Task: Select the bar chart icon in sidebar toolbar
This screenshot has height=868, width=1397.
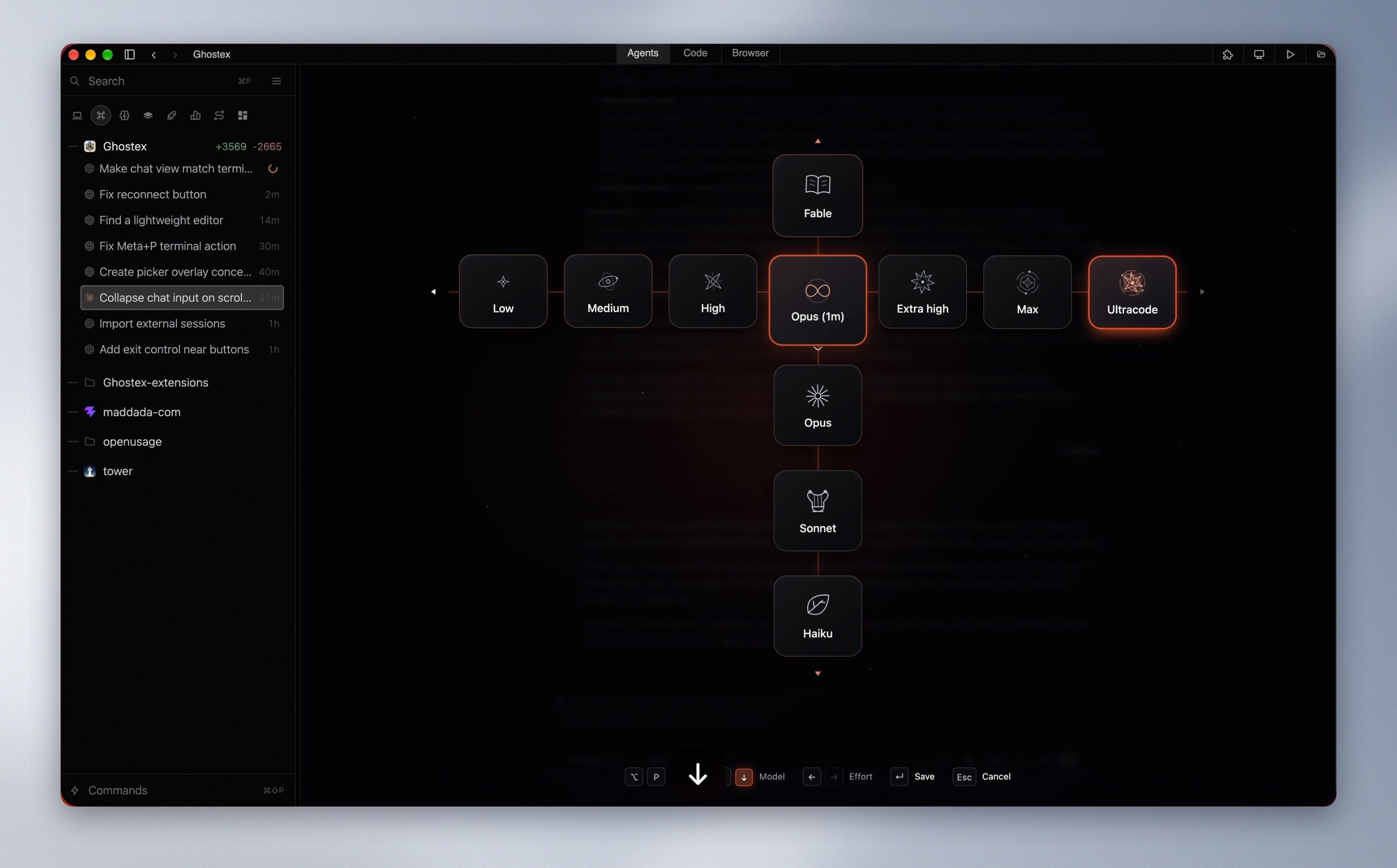Action: tap(196, 115)
